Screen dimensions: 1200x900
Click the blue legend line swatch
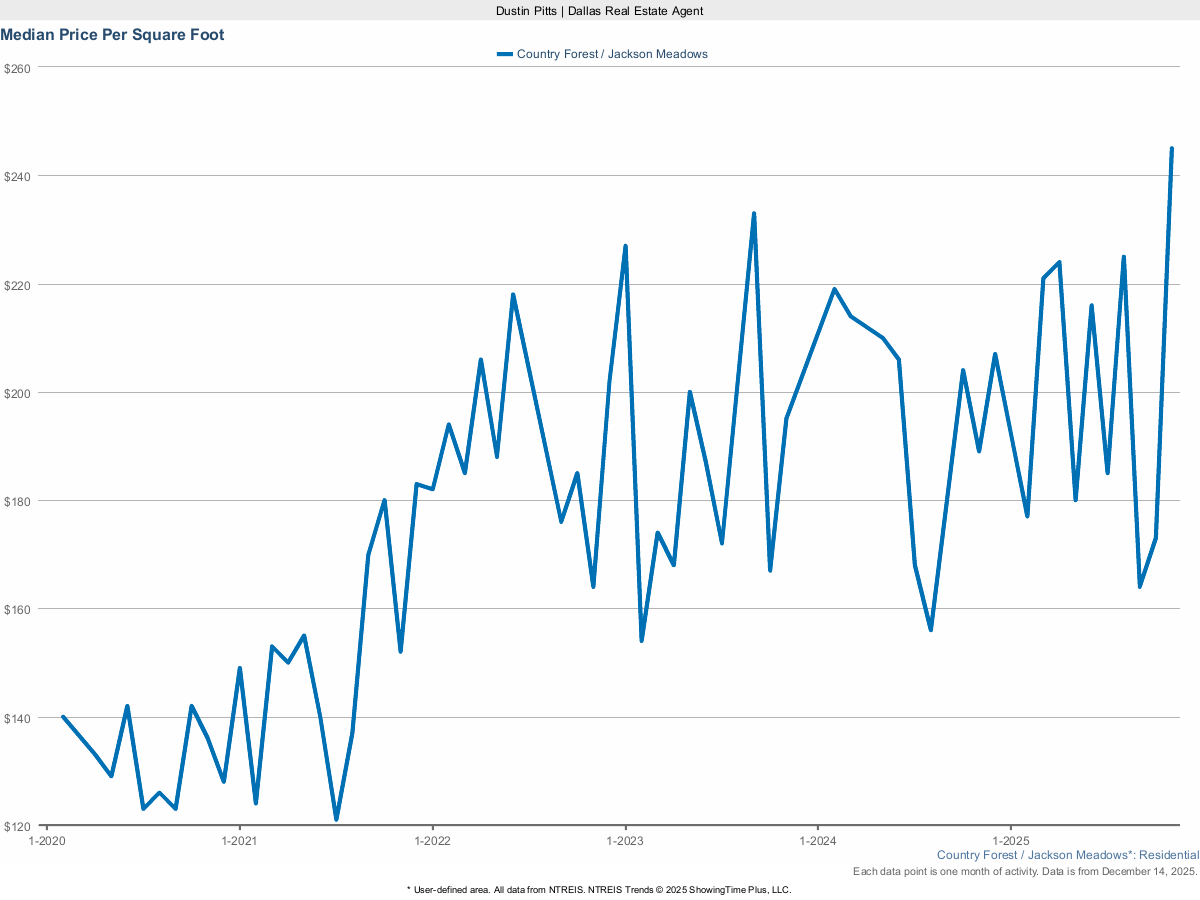tap(505, 54)
